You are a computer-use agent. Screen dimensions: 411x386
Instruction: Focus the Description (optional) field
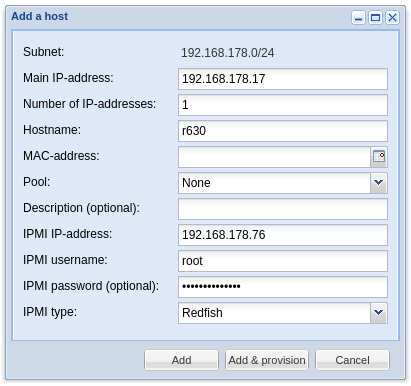[283, 209]
